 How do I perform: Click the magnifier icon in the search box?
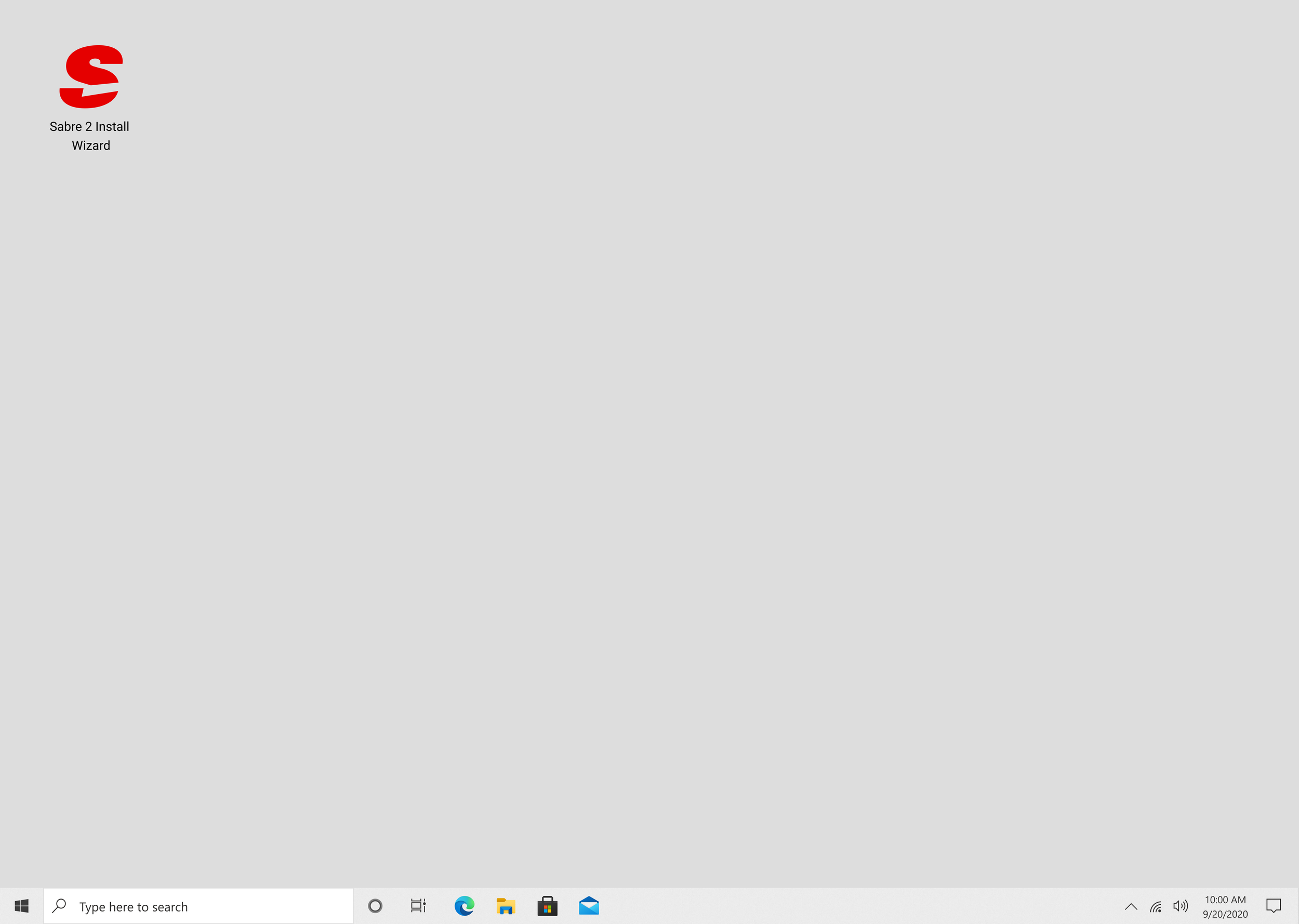(59, 905)
